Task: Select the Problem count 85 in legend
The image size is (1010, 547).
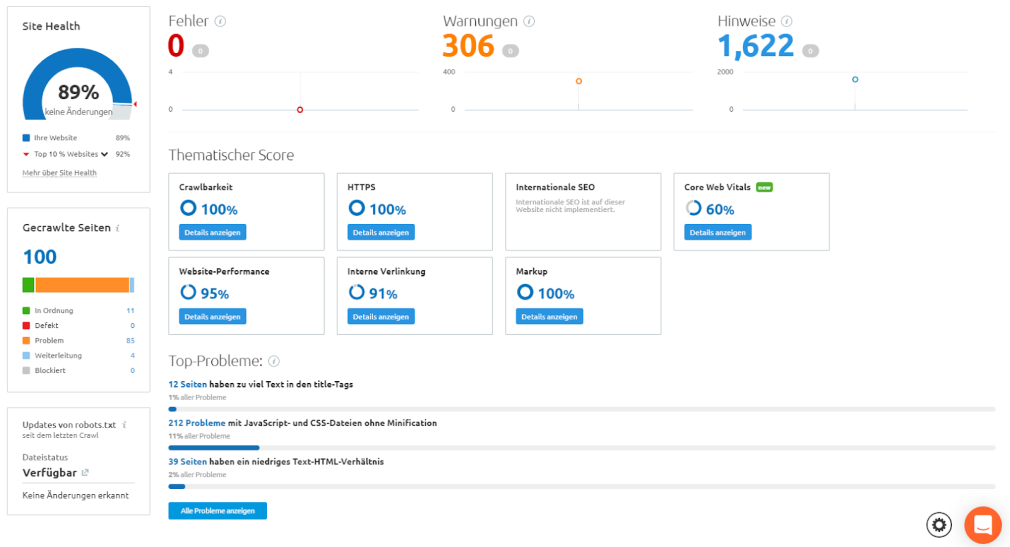Action: click(130, 341)
